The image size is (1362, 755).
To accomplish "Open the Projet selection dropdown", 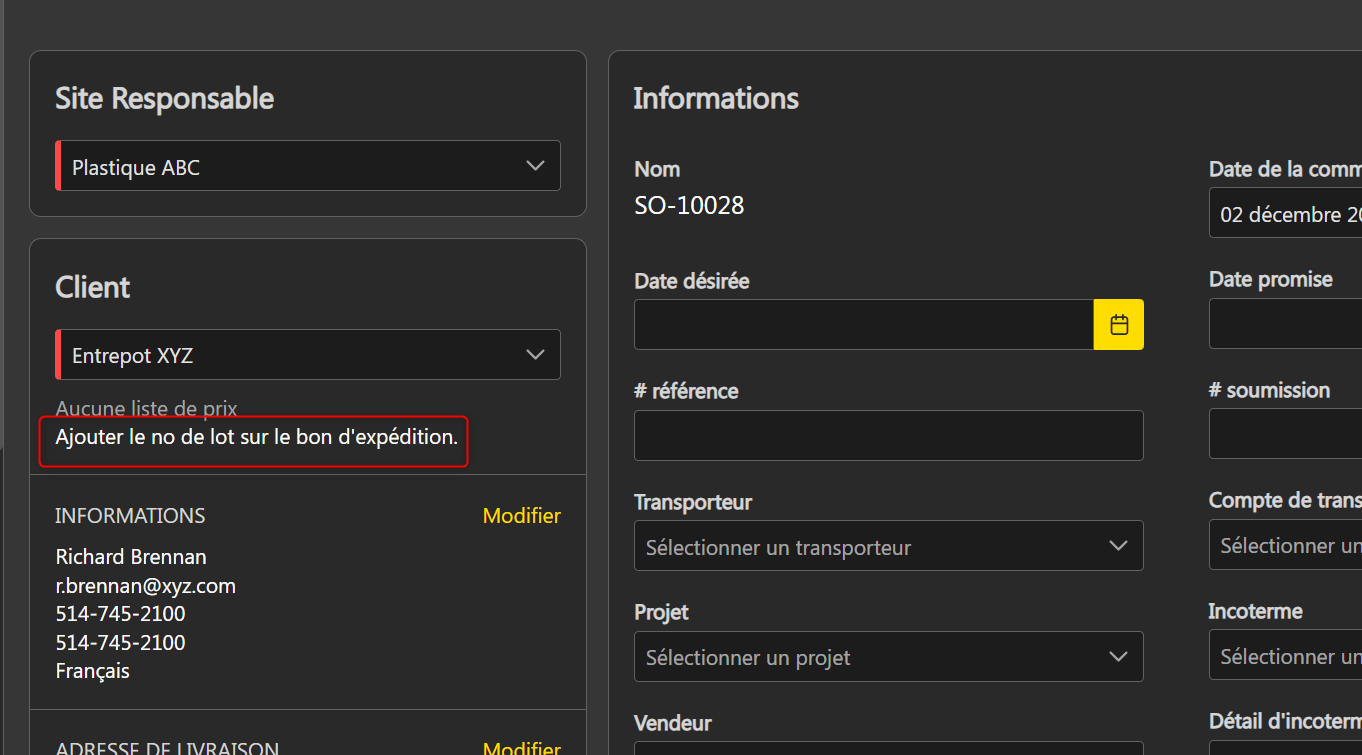I will pos(888,657).
